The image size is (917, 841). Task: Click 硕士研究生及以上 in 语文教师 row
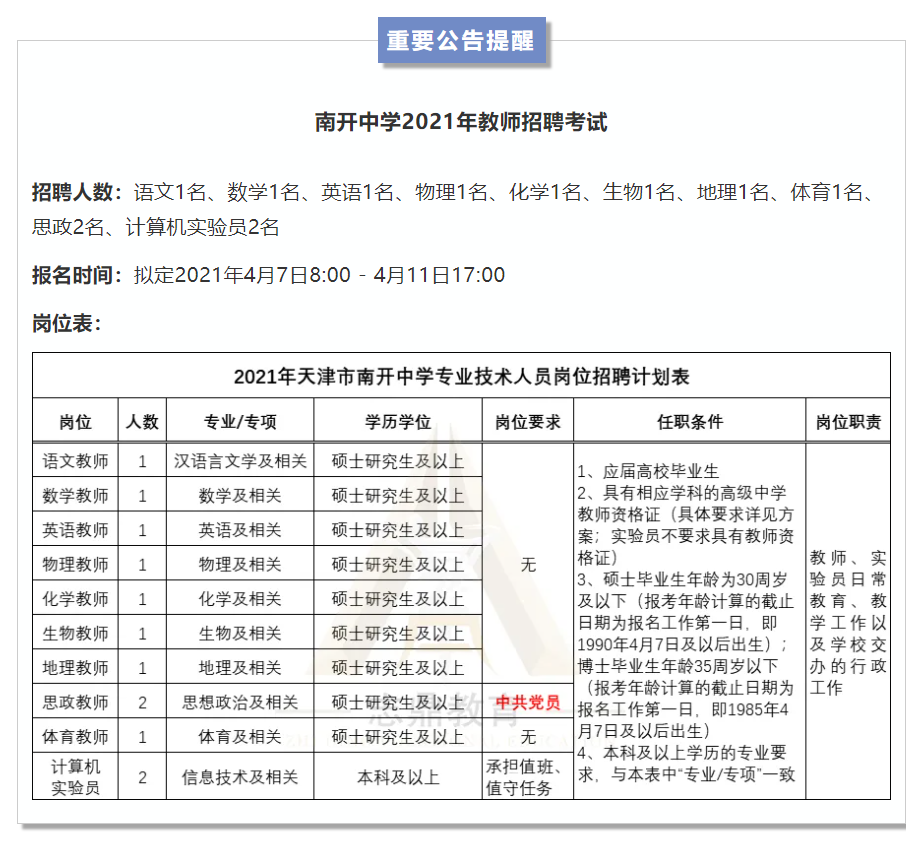(398, 461)
